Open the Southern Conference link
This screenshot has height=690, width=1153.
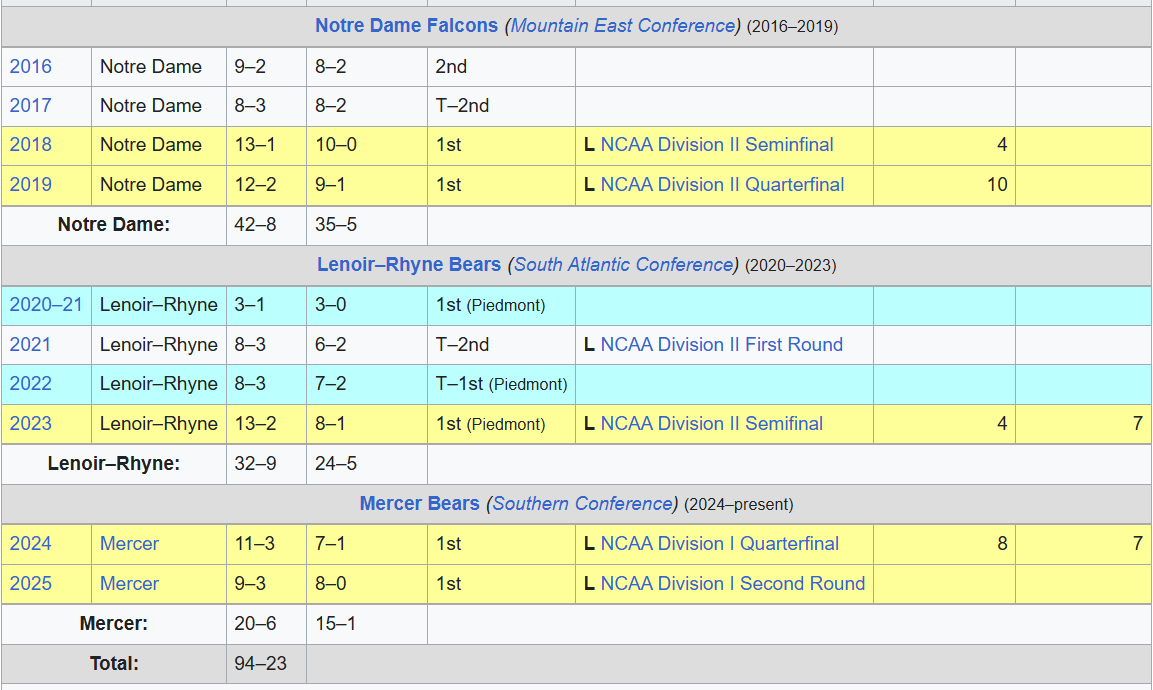point(582,504)
